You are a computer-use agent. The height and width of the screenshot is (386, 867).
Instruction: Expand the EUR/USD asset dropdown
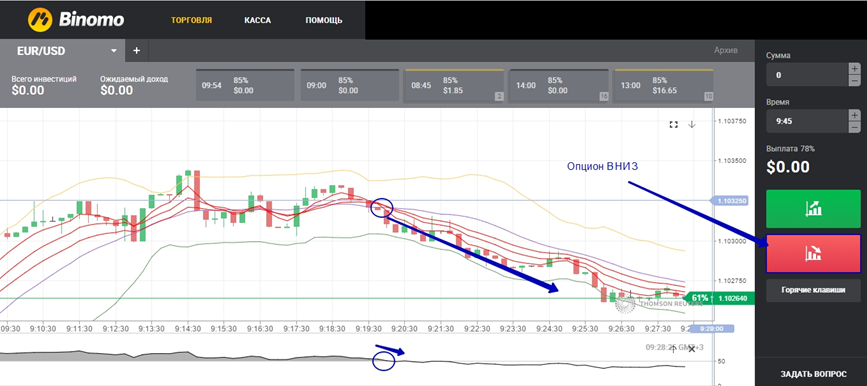point(114,51)
